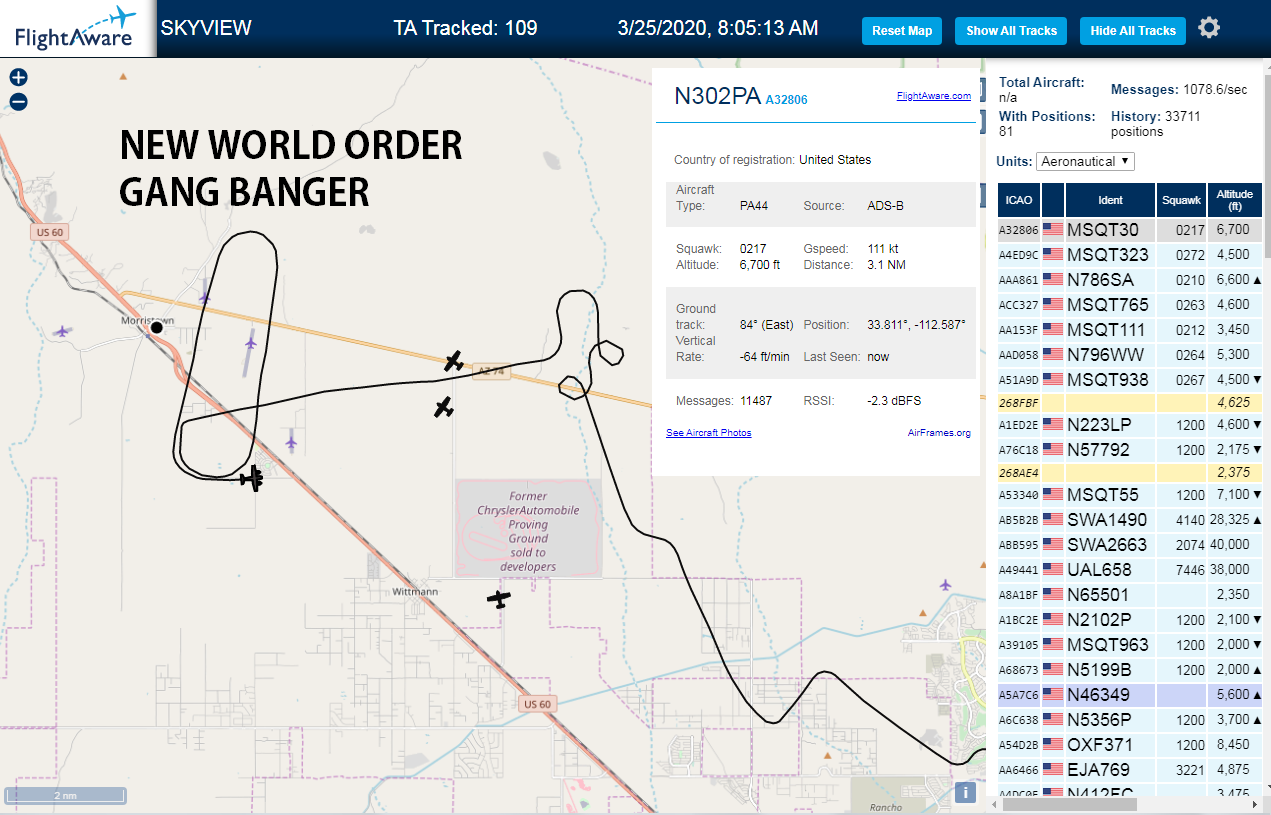The height and width of the screenshot is (815, 1271).
Task: Select the MSQT323 row
Action: pyautogui.click(x=1130, y=255)
